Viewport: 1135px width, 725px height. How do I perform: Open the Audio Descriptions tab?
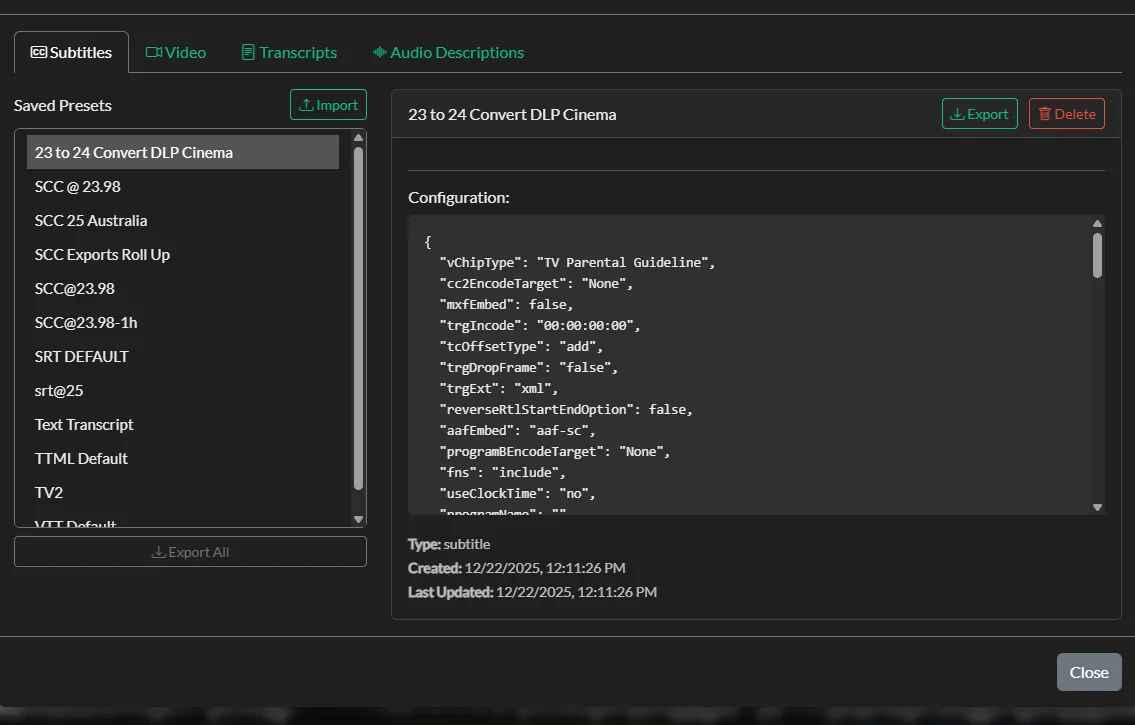coord(448,52)
